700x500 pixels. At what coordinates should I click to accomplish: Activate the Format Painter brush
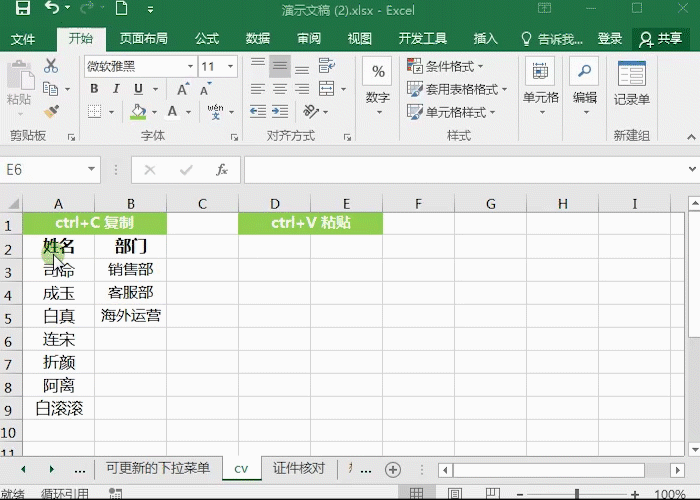(51, 111)
